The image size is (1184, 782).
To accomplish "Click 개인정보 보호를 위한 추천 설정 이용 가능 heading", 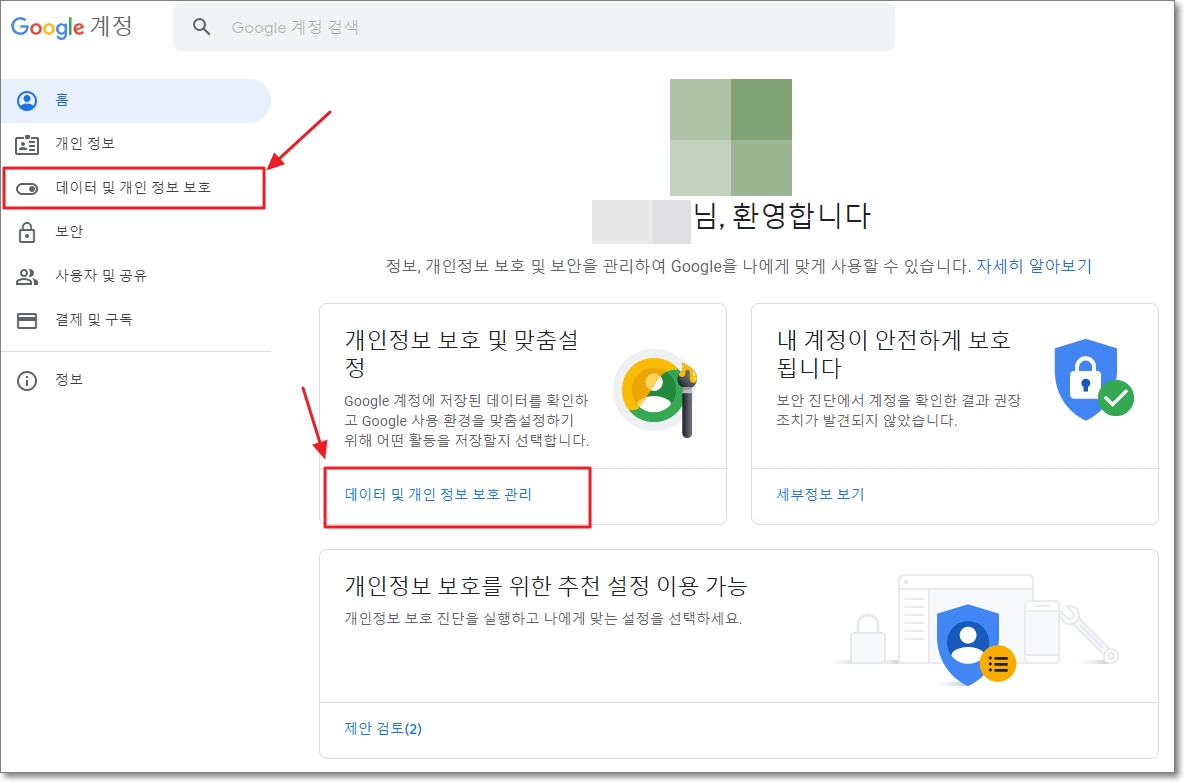I will click(546, 586).
